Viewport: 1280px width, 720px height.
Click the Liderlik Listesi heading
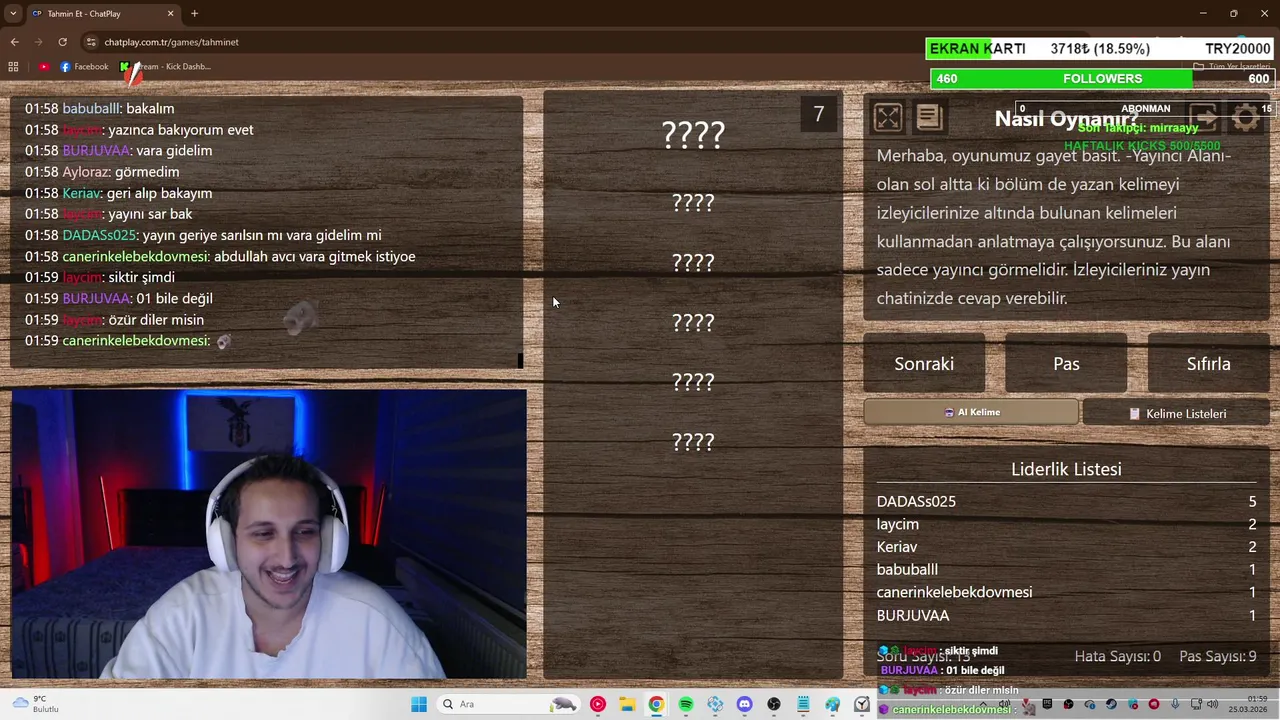click(1066, 469)
